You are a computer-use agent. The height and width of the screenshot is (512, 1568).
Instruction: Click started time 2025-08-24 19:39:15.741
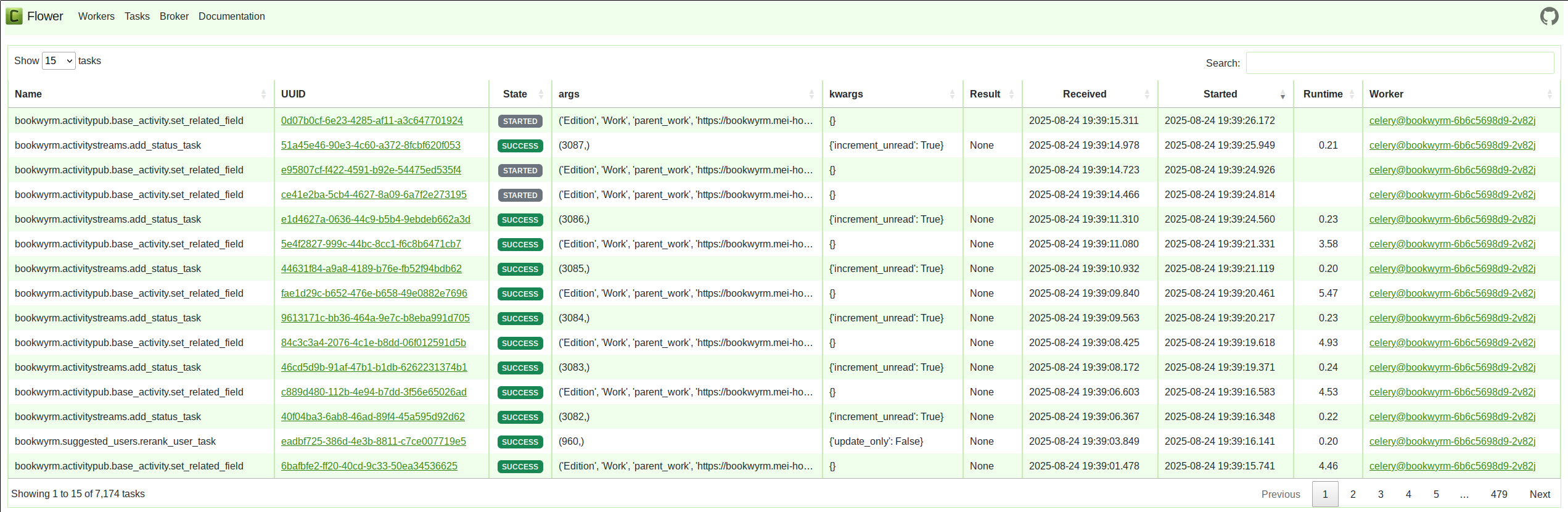(x=1220, y=466)
